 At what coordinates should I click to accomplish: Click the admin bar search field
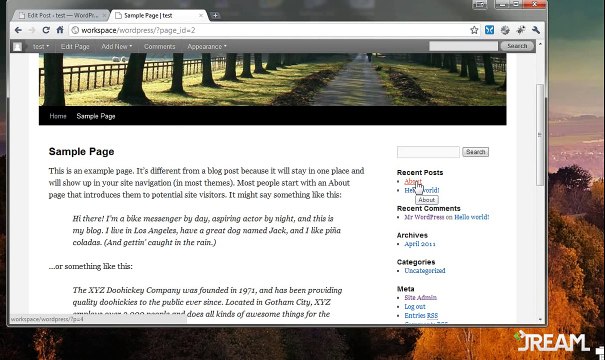click(x=463, y=46)
